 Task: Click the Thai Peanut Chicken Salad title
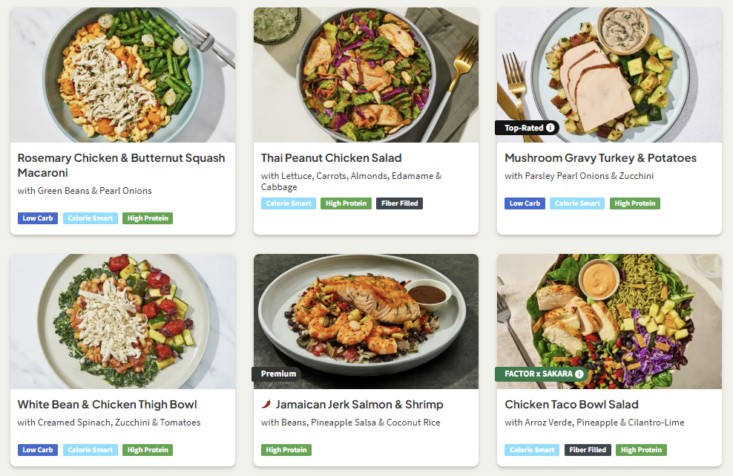[331, 158]
